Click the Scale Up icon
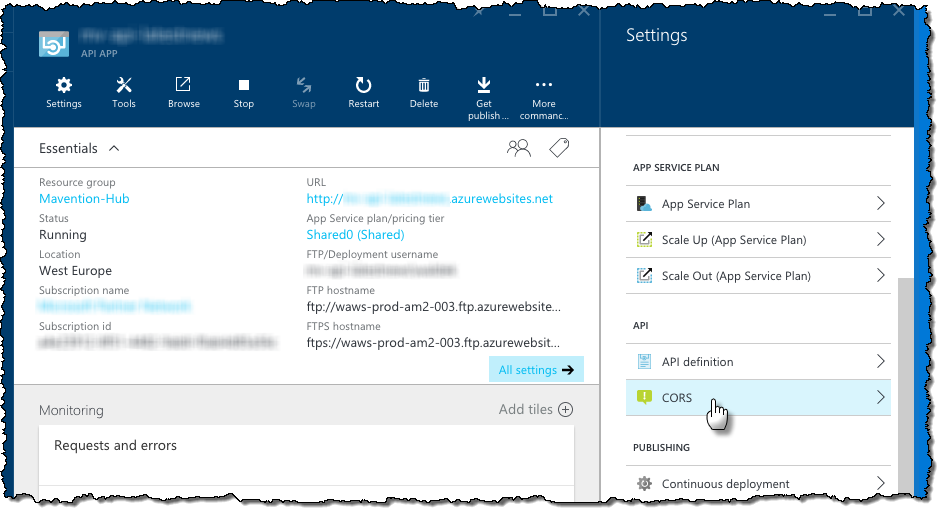943x513 pixels. click(x=644, y=239)
